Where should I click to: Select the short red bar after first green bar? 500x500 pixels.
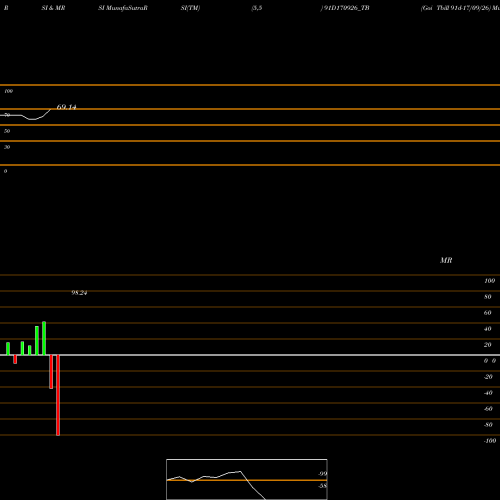click(15, 359)
